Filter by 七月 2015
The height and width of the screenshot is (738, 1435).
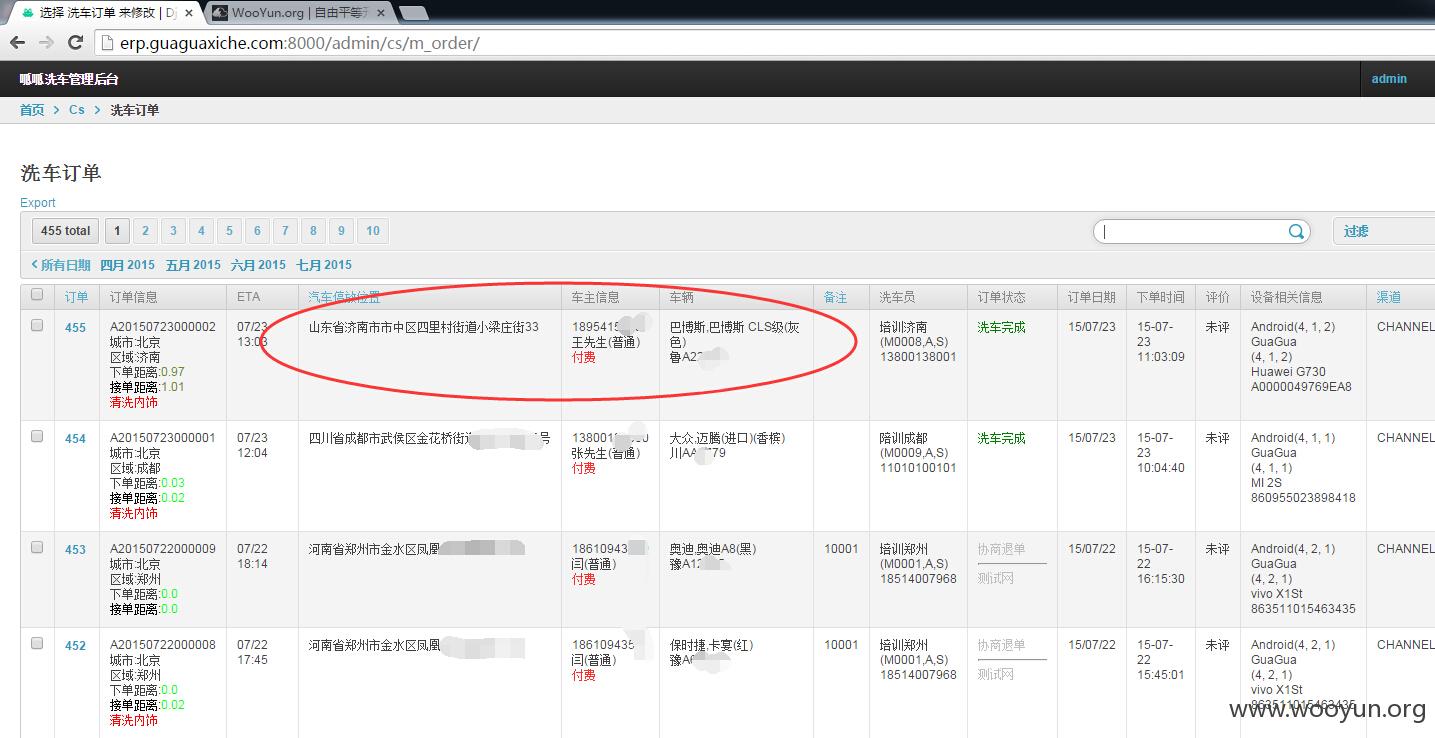coord(324,265)
